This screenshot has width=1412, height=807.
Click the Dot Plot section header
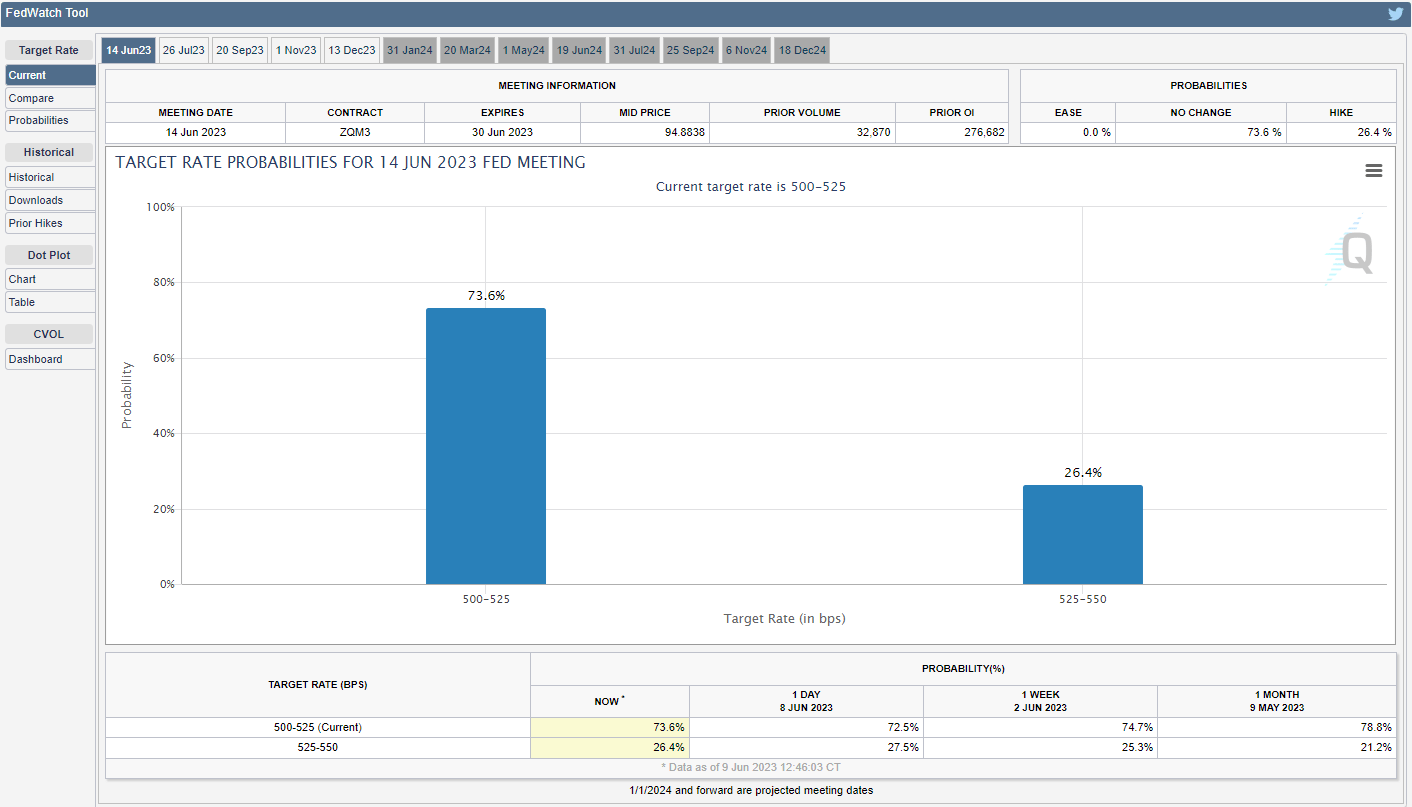coord(49,255)
